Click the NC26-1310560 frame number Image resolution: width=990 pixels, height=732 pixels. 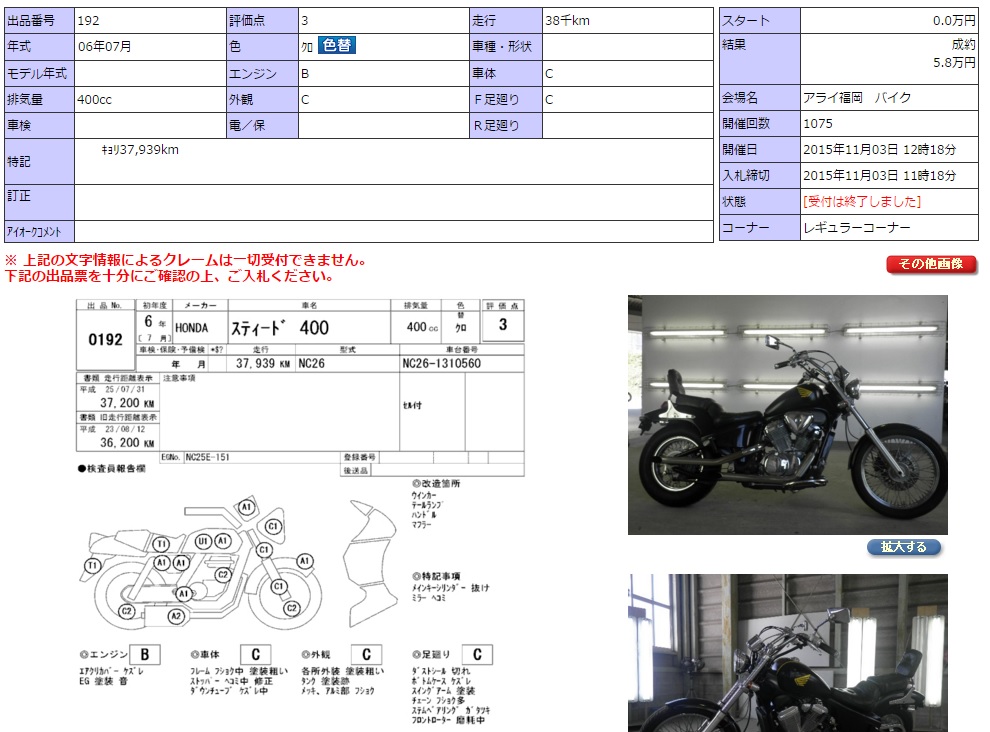tap(441, 363)
